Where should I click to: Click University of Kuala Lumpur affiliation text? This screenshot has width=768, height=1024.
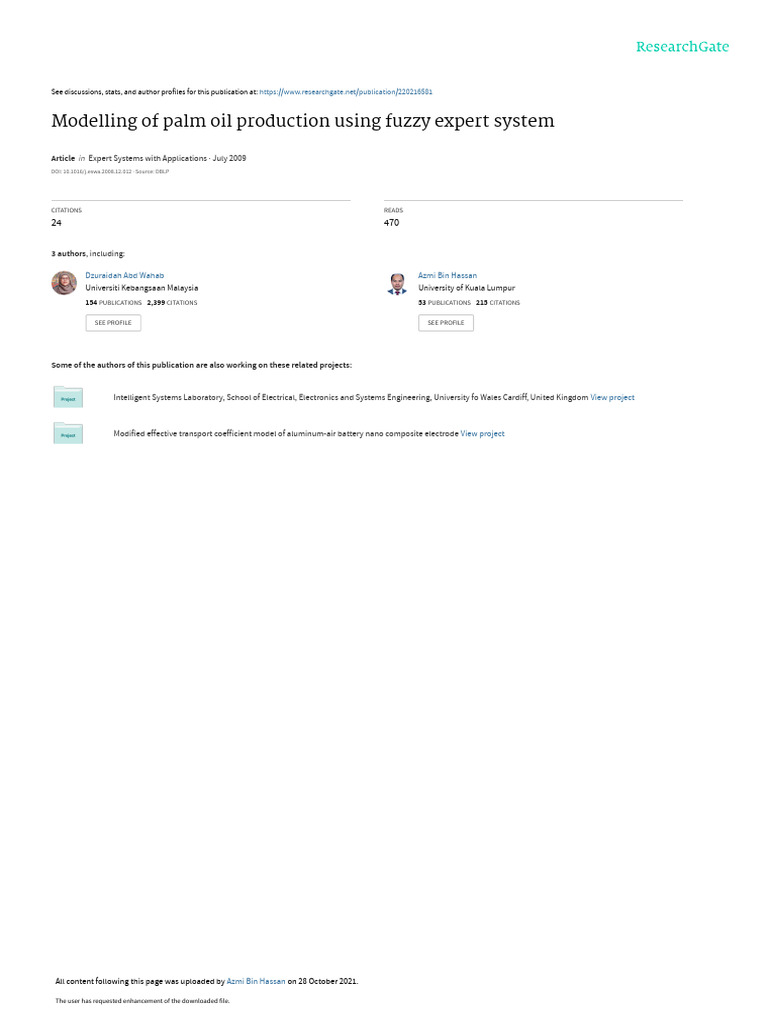(x=466, y=288)
